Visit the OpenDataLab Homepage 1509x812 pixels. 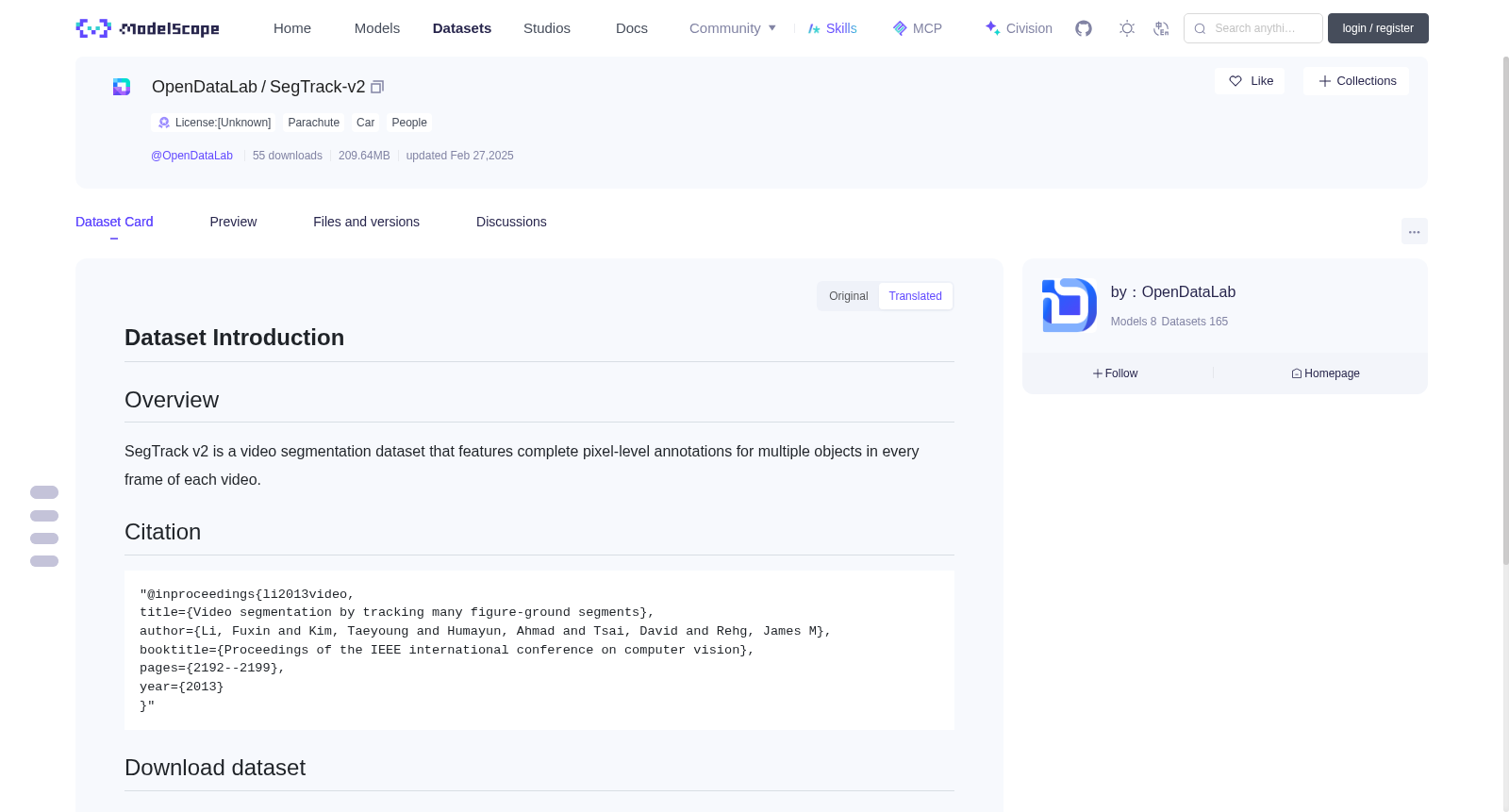click(1325, 373)
